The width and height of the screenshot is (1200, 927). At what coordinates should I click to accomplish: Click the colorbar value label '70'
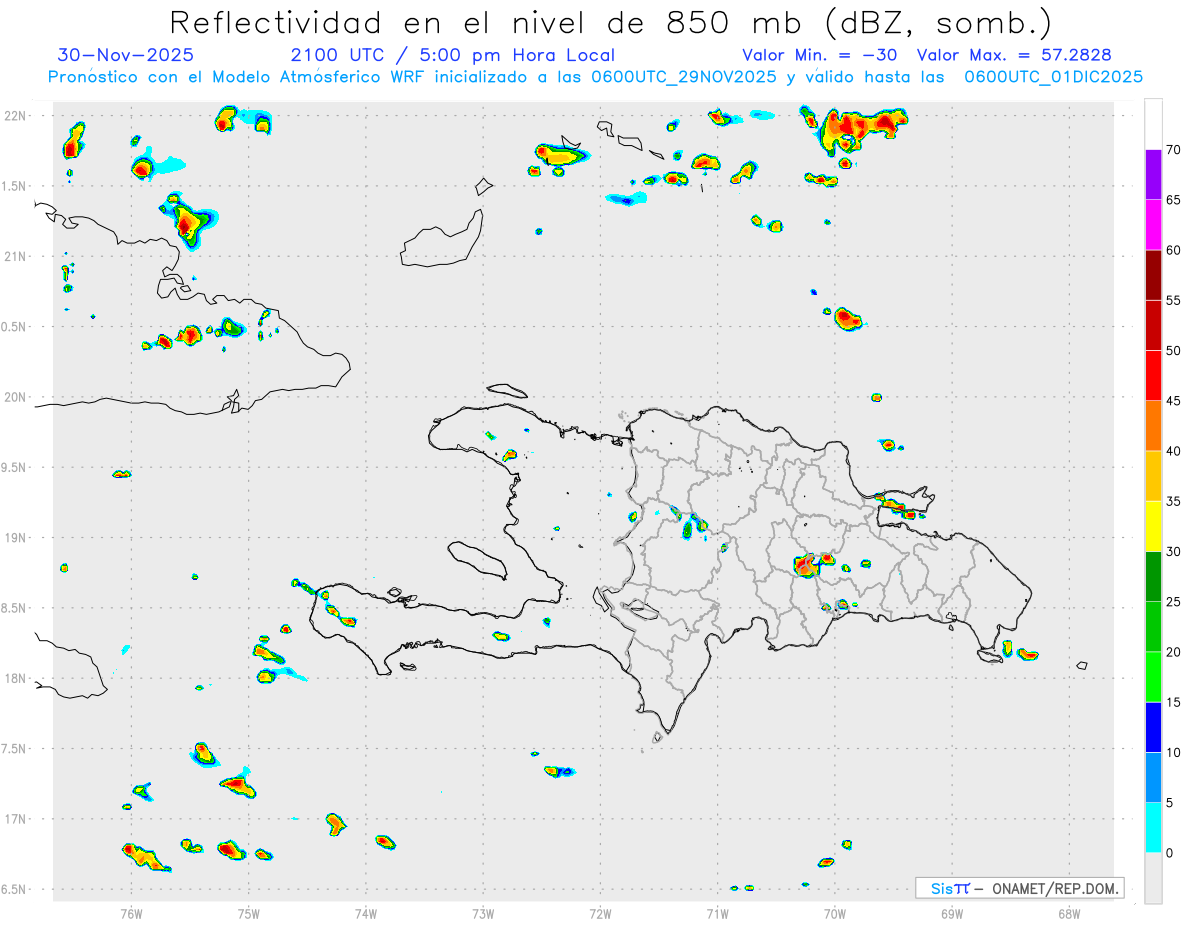[x=1173, y=150]
